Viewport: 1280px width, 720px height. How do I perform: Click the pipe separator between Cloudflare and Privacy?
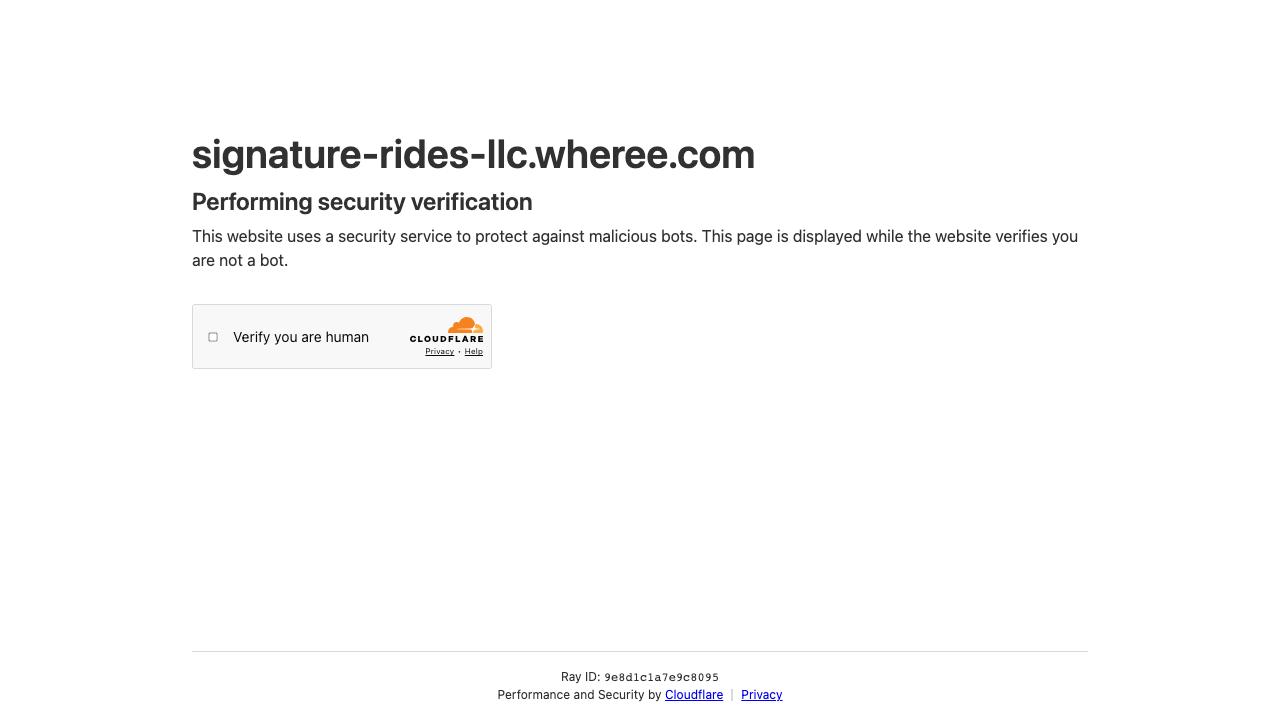(732, 695)
